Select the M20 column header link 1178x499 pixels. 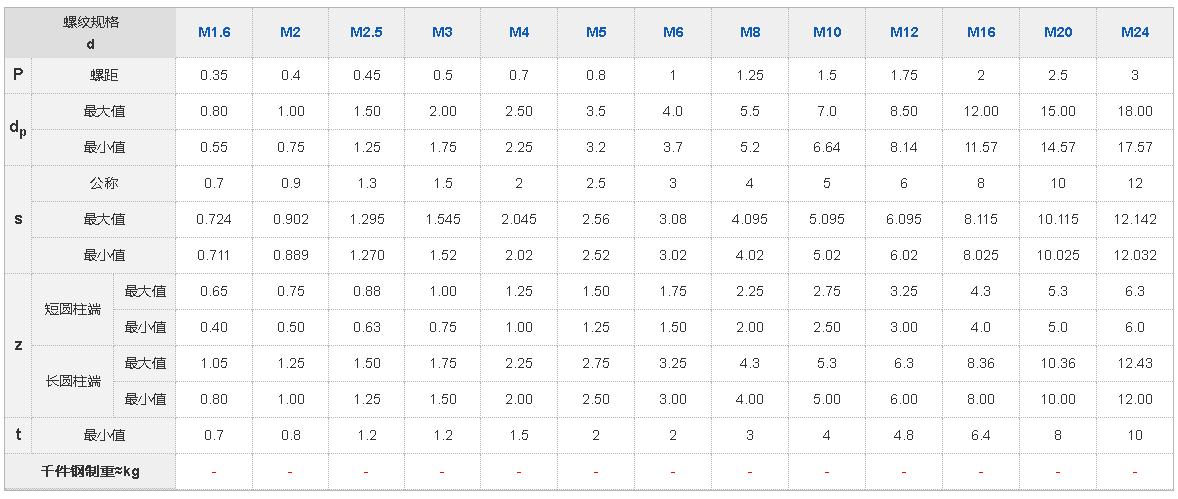click(x=1058, y=32)
